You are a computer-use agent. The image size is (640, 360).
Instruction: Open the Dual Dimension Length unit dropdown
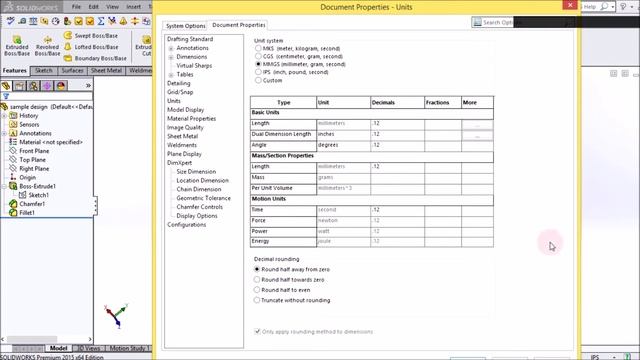343,134
